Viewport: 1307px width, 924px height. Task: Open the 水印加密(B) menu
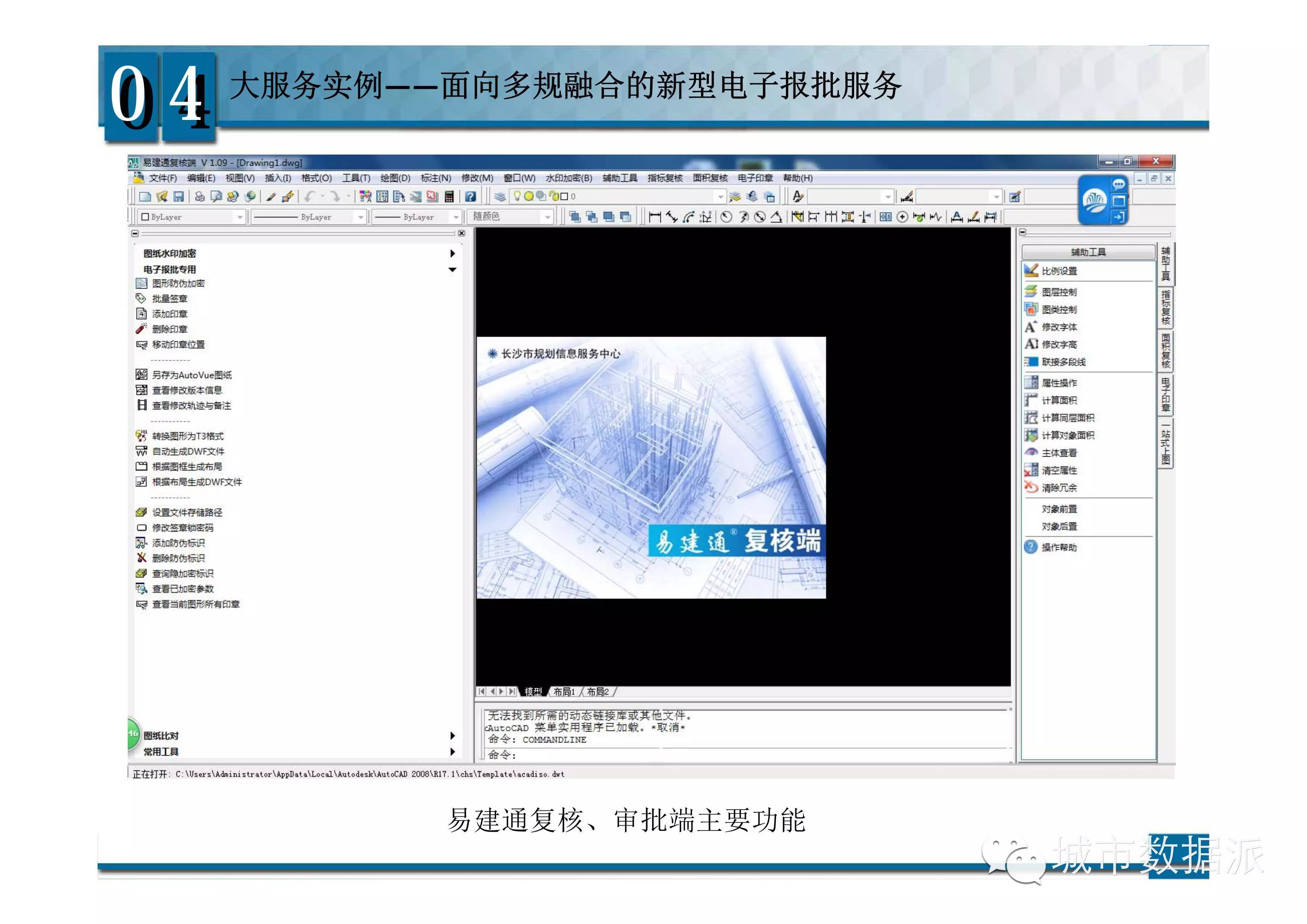click(x=569, y=178)
